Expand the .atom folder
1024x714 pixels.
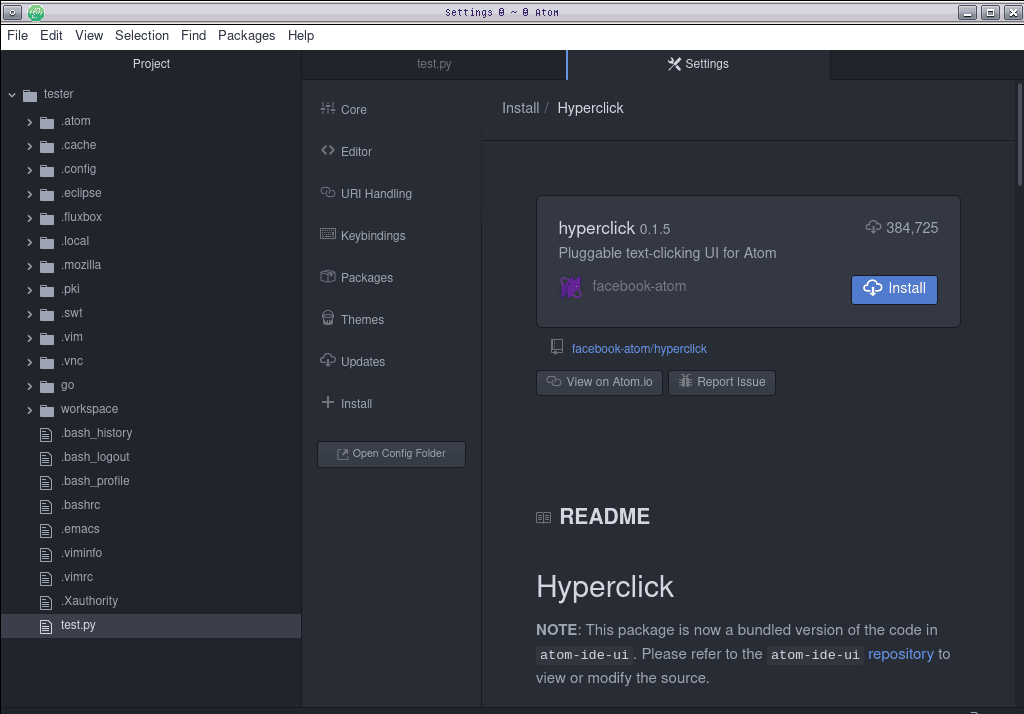pos(30,122)
